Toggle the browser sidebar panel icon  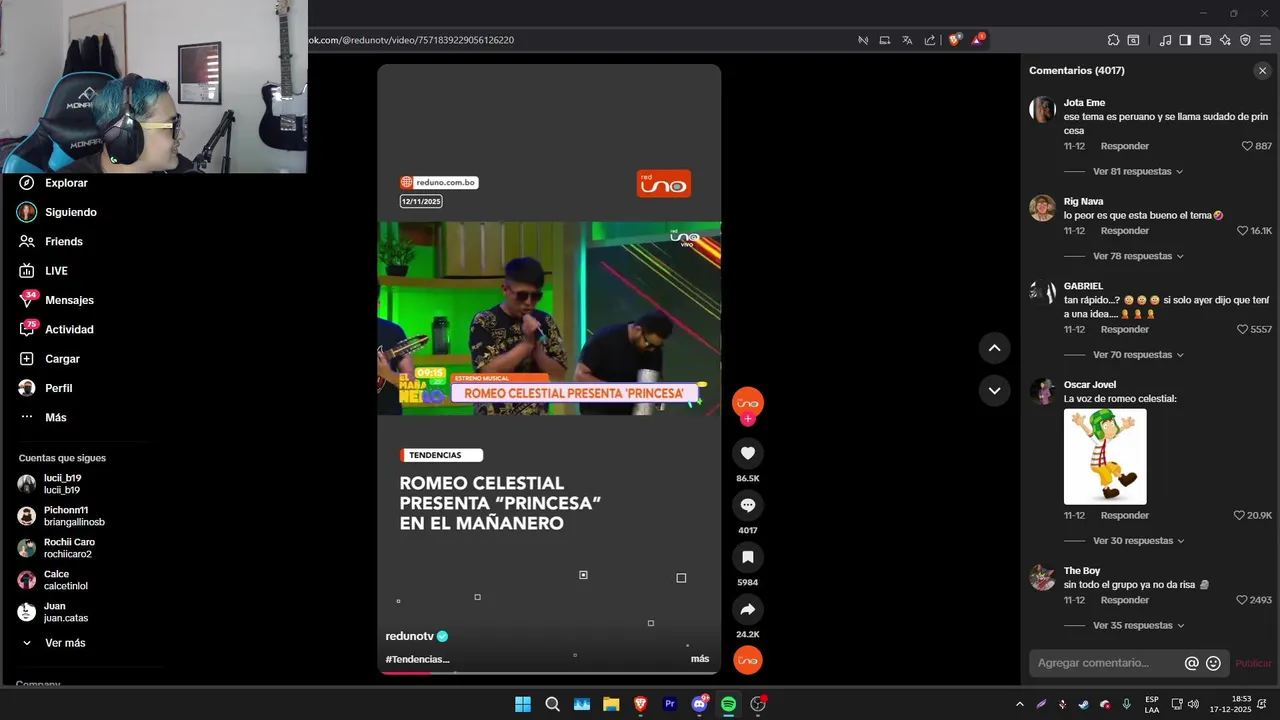[1185, 40]
